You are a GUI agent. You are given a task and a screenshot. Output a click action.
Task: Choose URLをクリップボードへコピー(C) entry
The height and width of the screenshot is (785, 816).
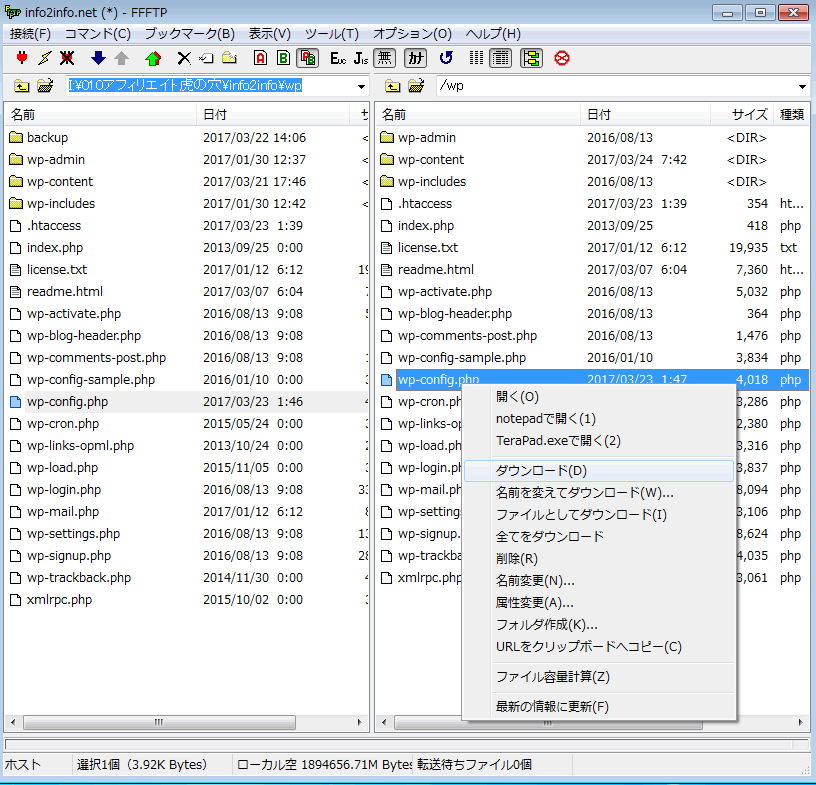(x=599, y=647)
